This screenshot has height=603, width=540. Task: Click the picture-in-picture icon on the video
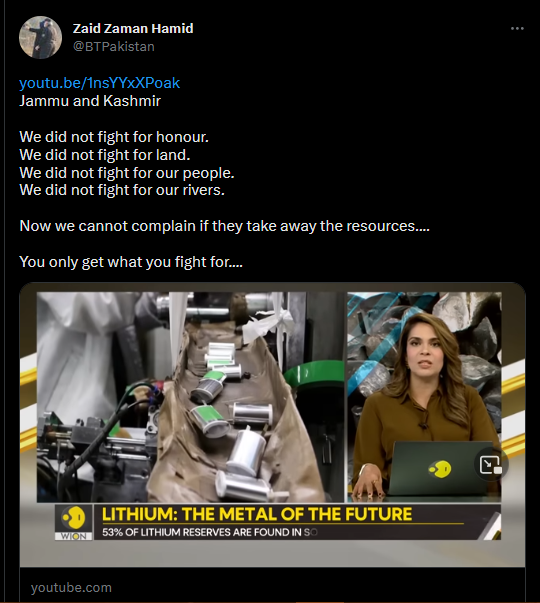click(490, 465)
